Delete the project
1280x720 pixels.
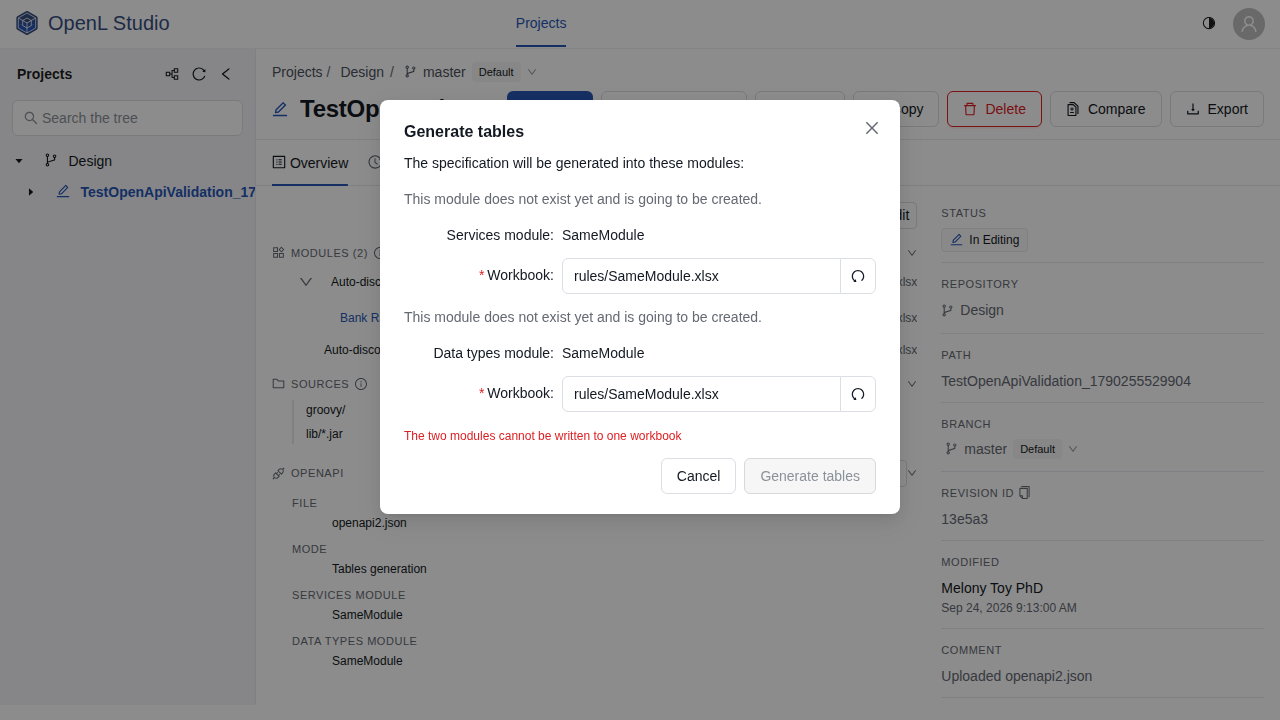[x=994, y=109]
